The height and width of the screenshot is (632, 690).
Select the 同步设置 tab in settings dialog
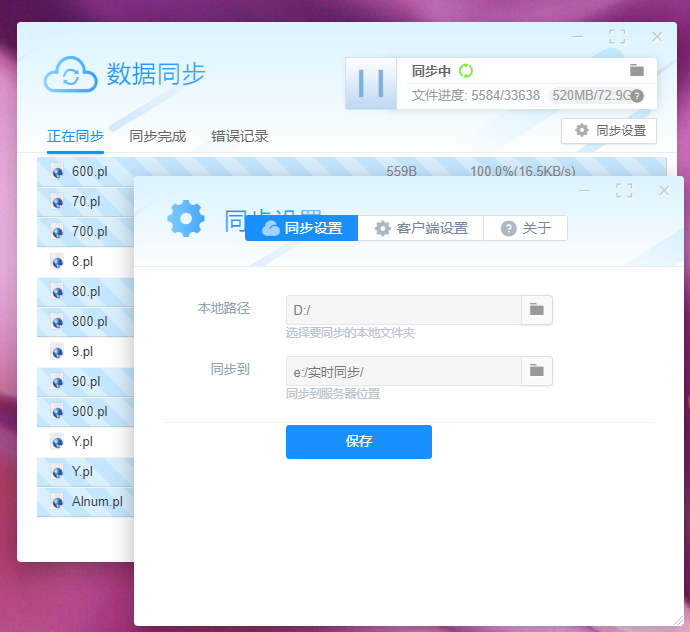point(301,228)
